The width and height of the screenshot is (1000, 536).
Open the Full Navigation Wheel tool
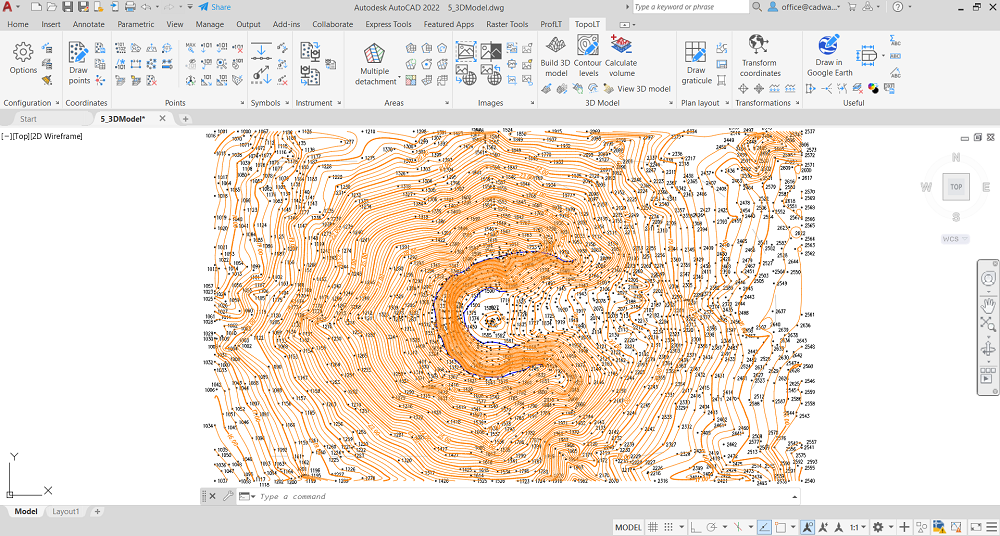point(988,279)
